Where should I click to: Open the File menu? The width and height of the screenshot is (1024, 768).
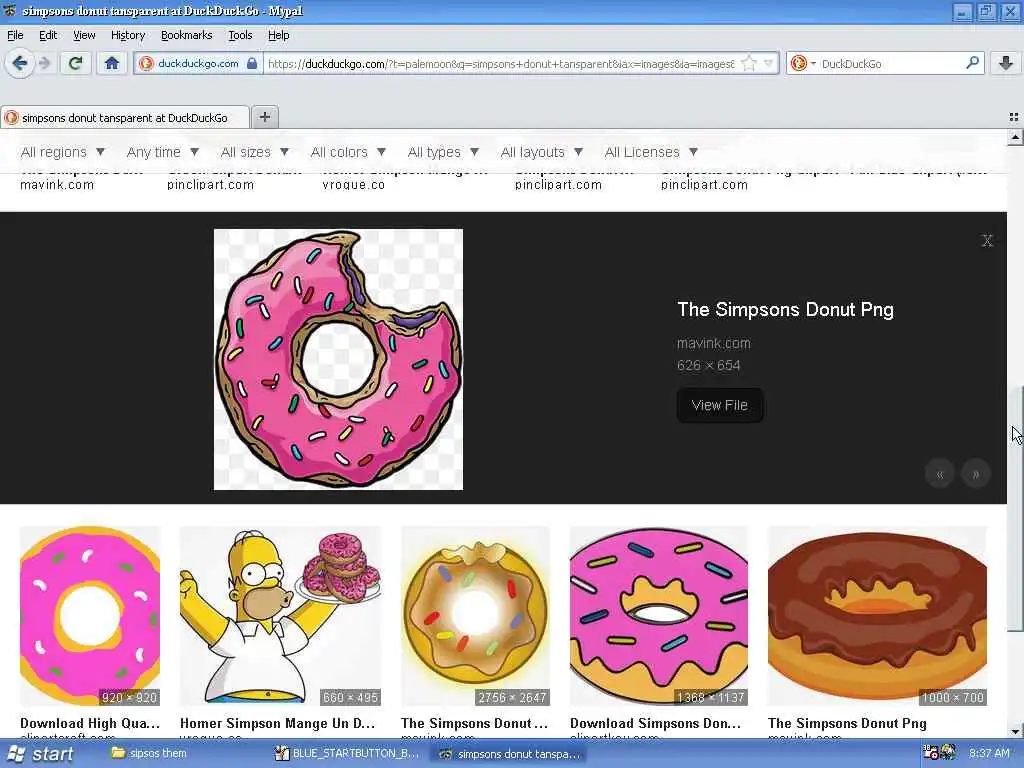[x=15, y=35]
